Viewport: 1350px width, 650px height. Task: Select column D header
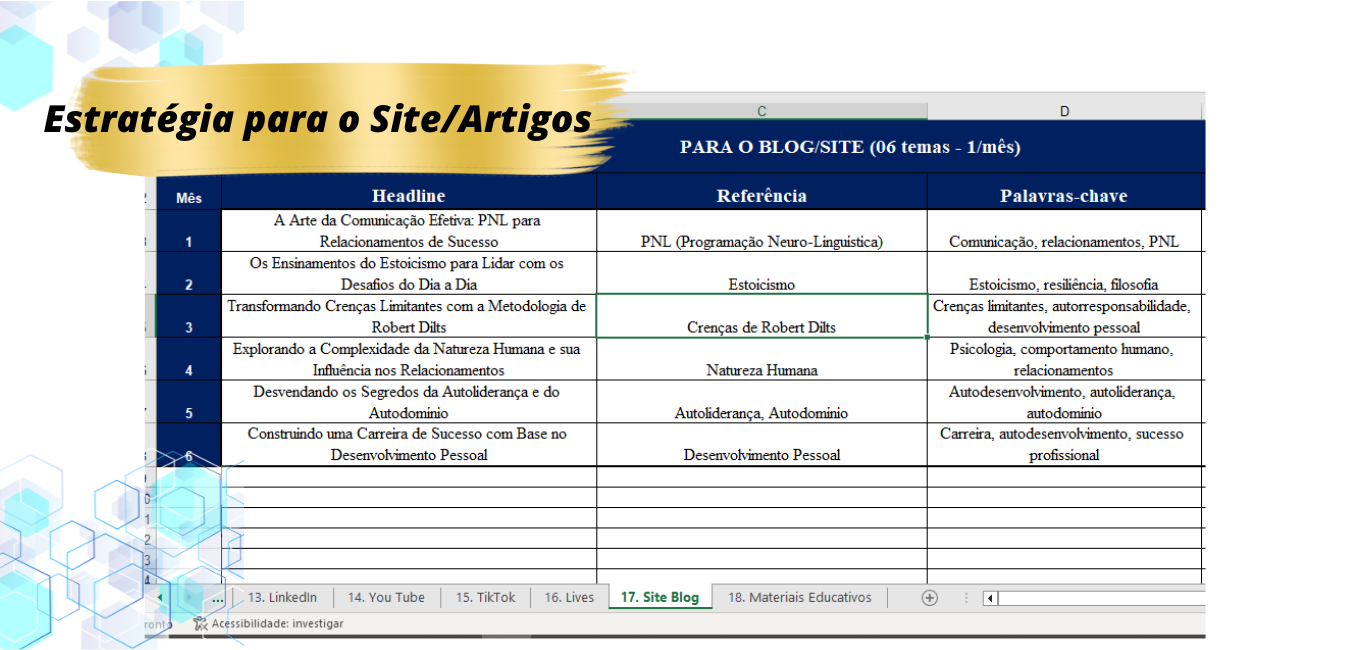click(1064, 111)
